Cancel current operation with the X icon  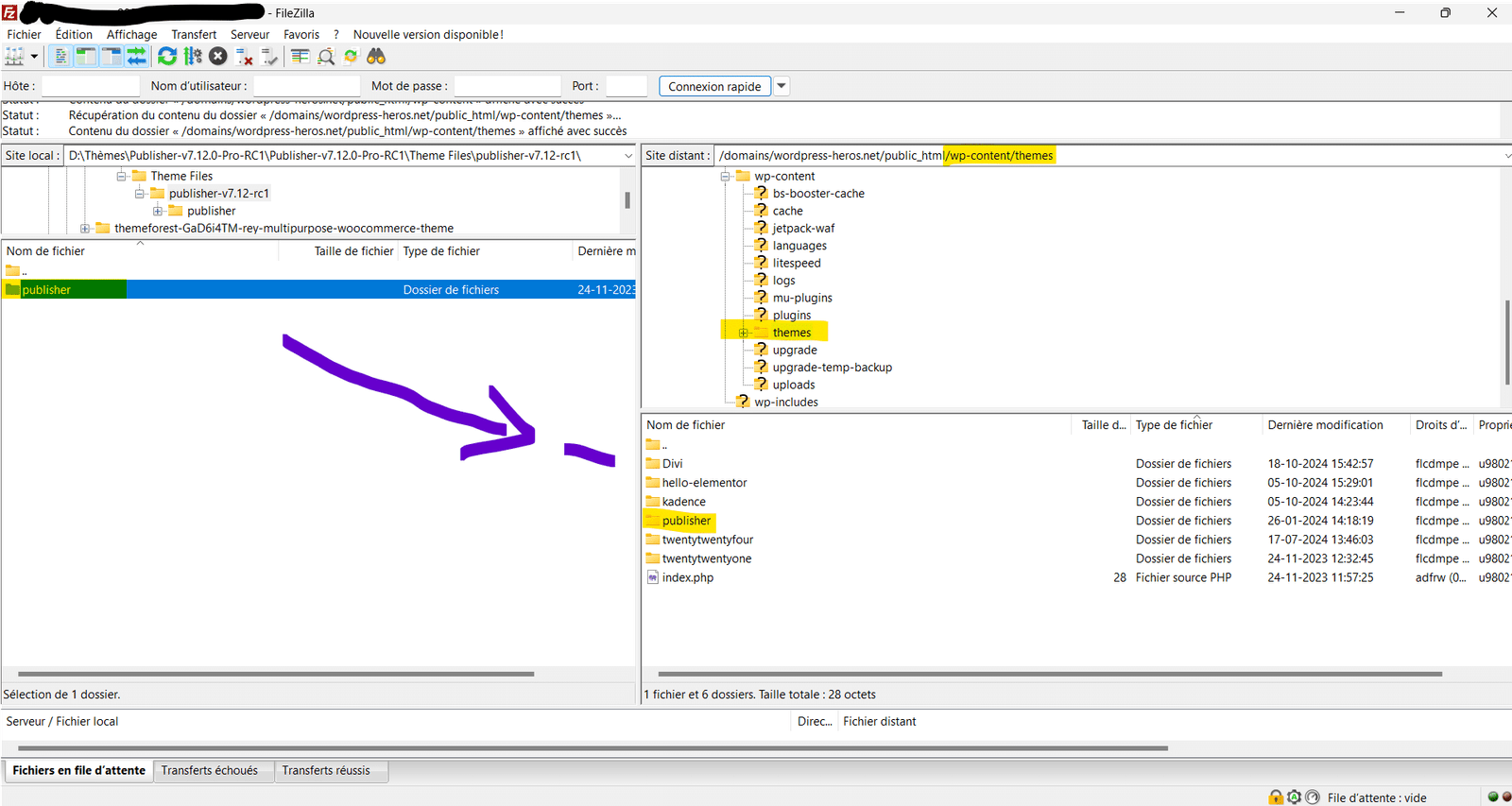(x=218, y=57)
